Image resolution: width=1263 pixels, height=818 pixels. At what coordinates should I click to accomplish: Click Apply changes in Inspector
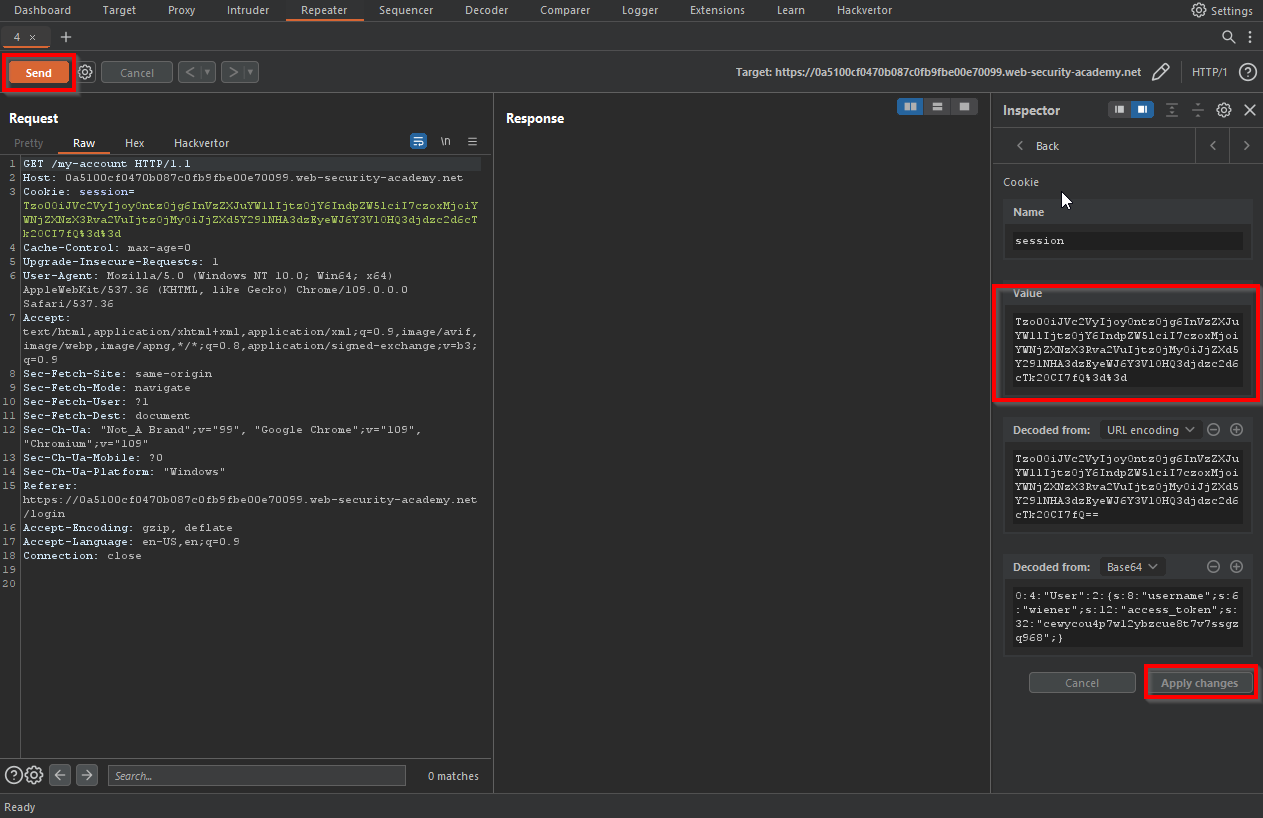pos(1198,683)
